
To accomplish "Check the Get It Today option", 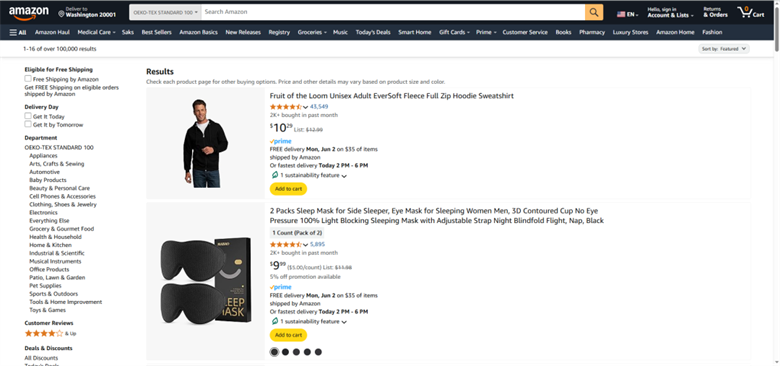I will point(28,116).
